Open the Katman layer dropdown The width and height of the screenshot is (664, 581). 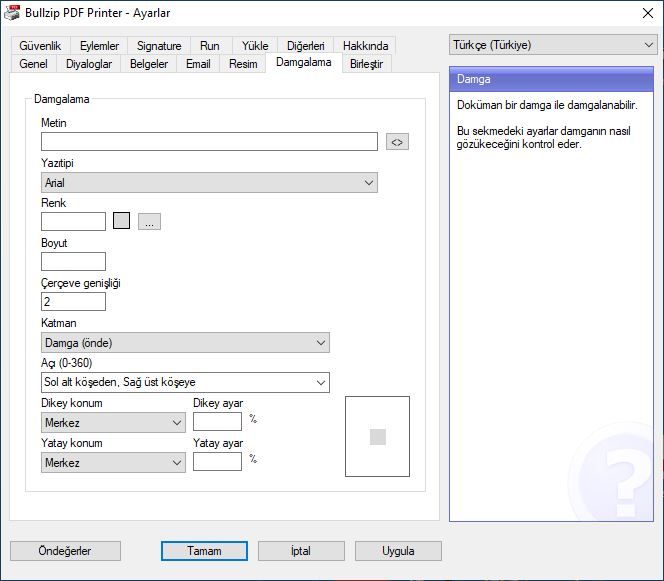coord(185,343)
